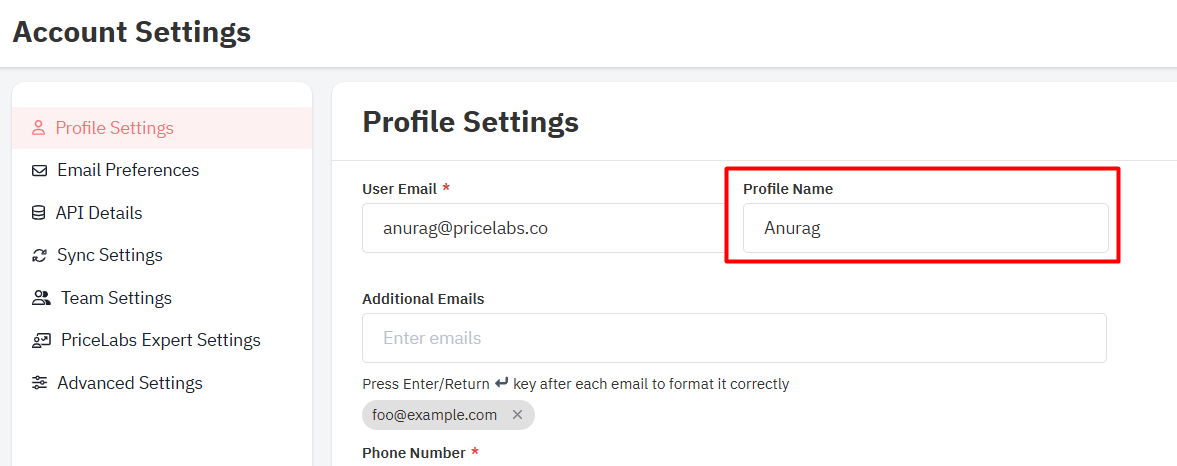Screen dimensions: 1177x466
Task: Click the Team Settings people icon
Action: (x=41, y=298)
